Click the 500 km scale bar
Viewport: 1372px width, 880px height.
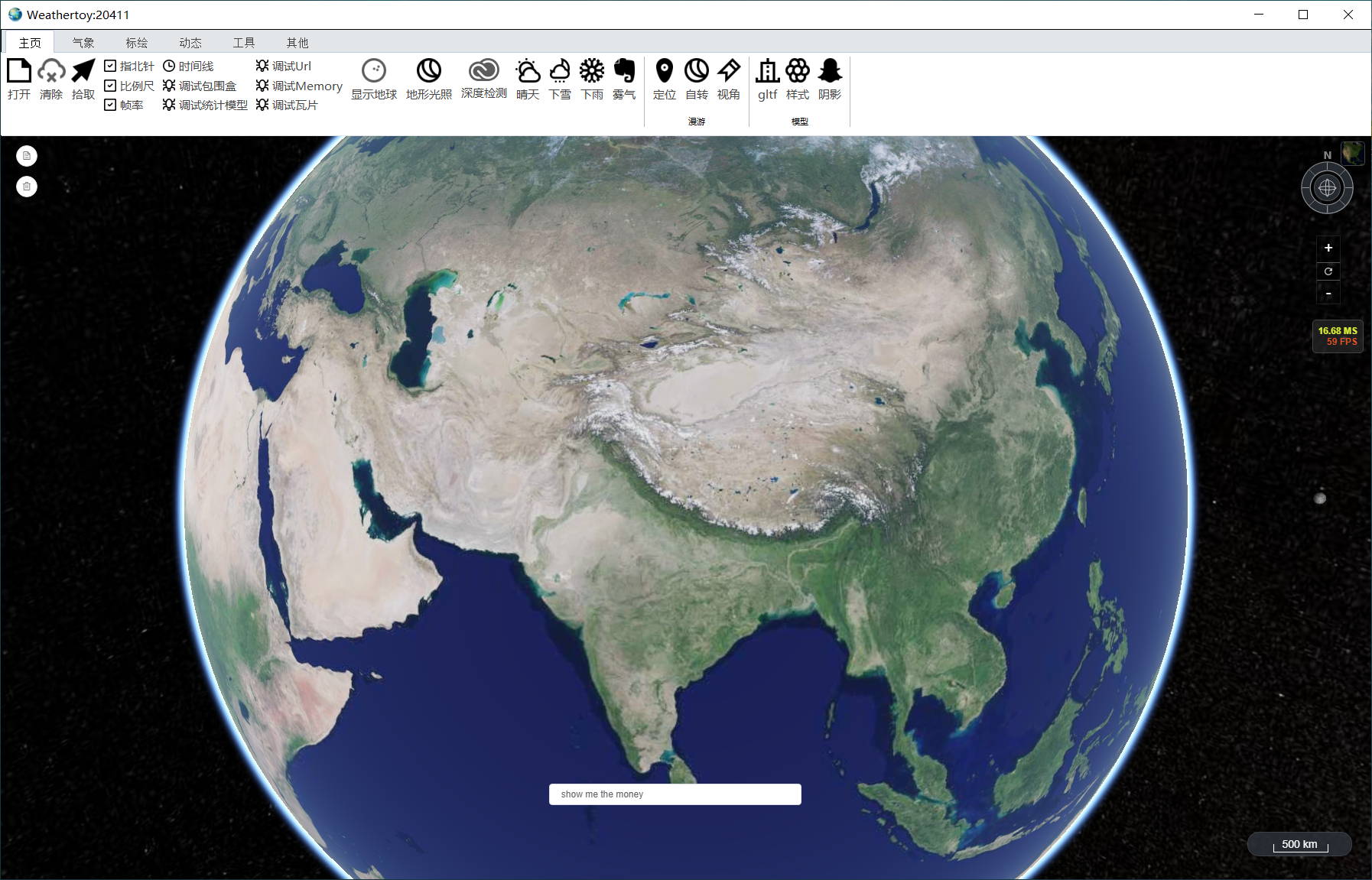pos(1299,844)
